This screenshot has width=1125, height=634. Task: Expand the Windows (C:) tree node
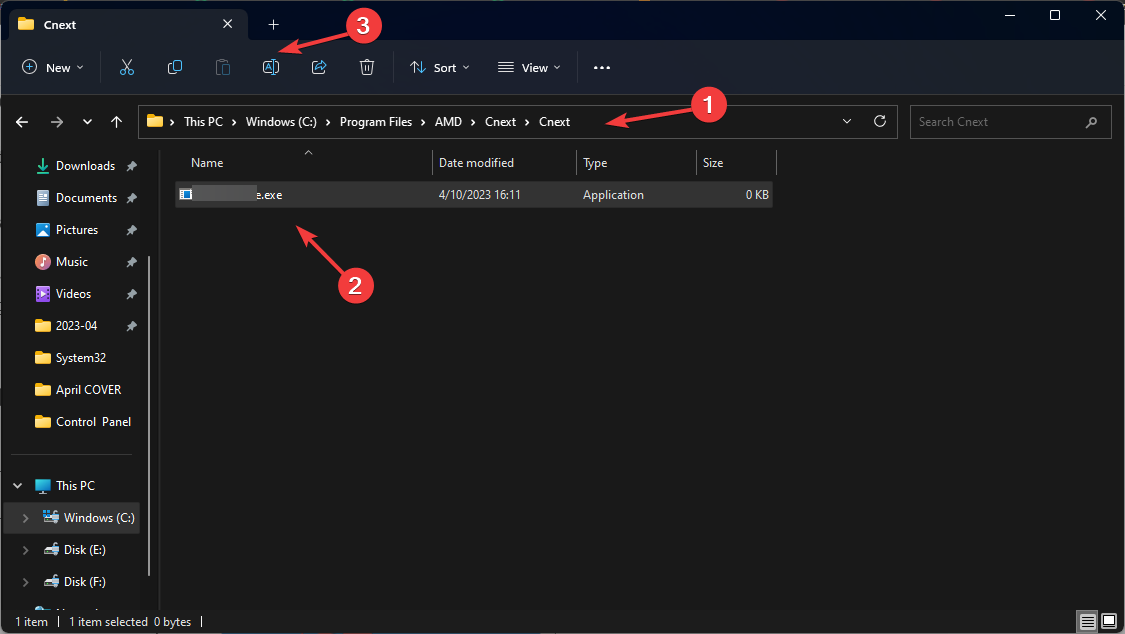click(26, 518)
